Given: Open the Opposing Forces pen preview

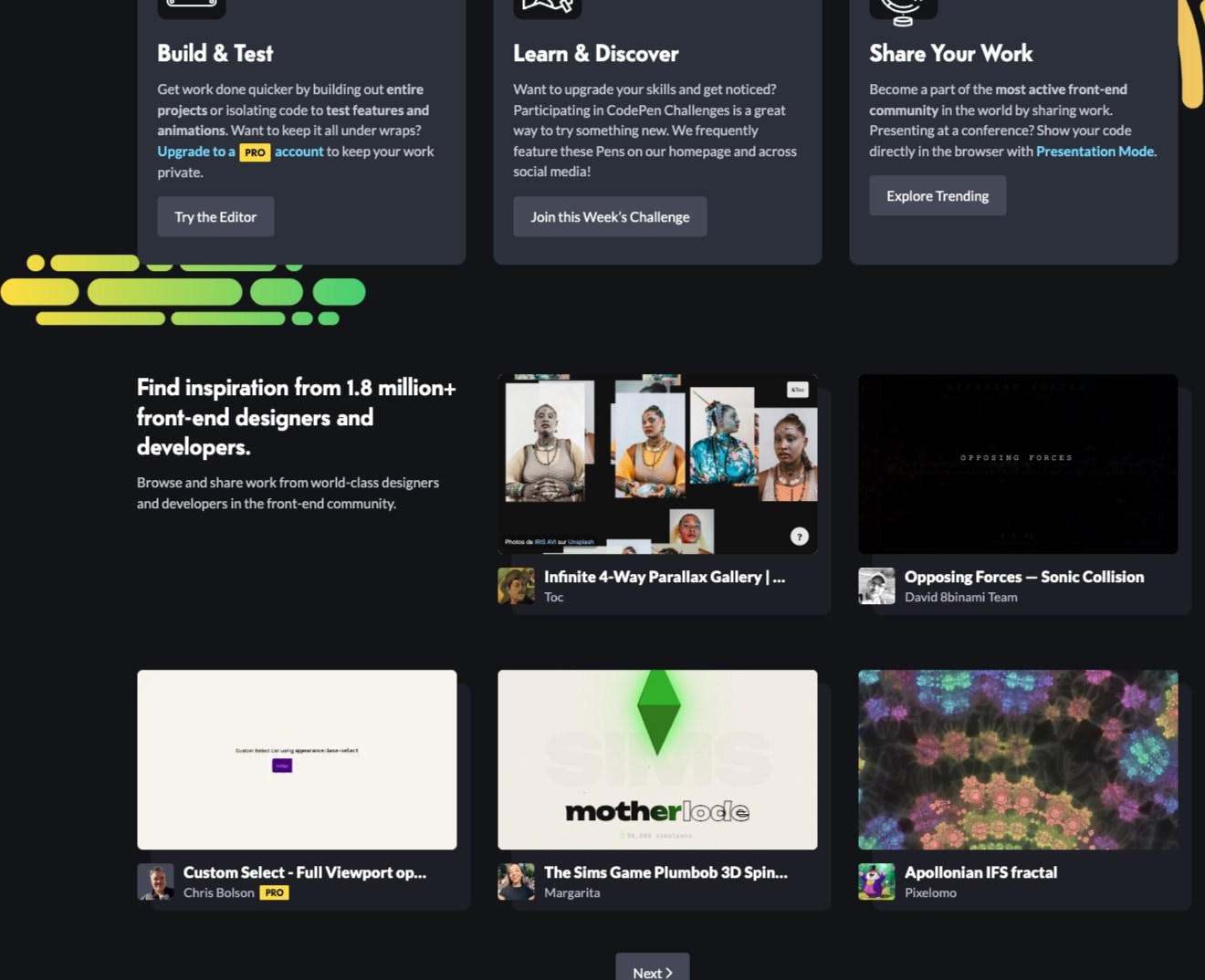Looking at the screenshot, I should pyautogui.click(x=1018, y=464).
